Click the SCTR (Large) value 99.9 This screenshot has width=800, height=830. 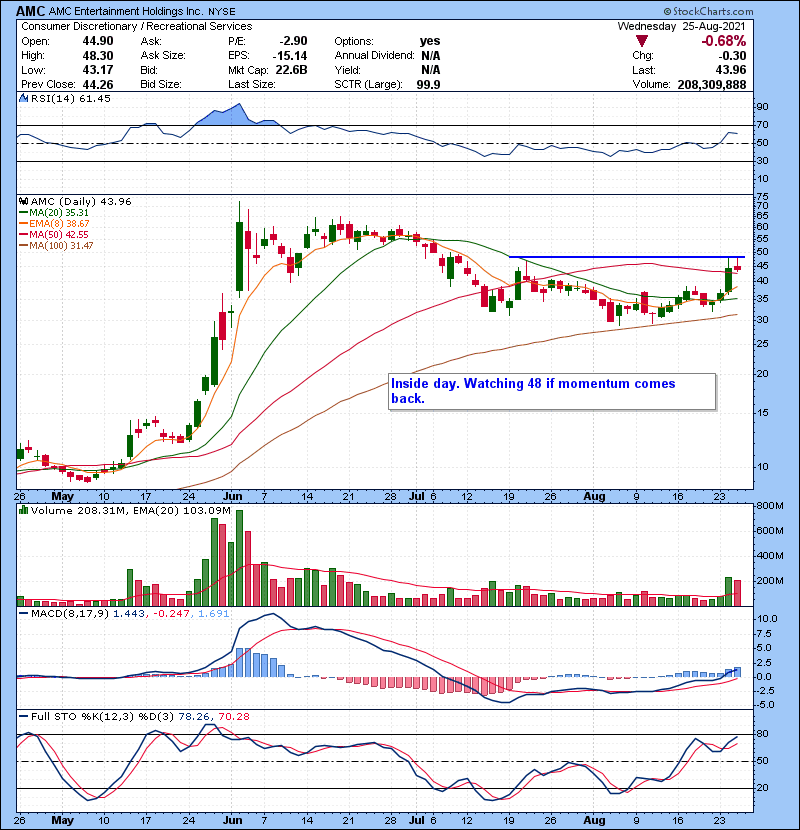pyautogui.click(x=428, y=84)
